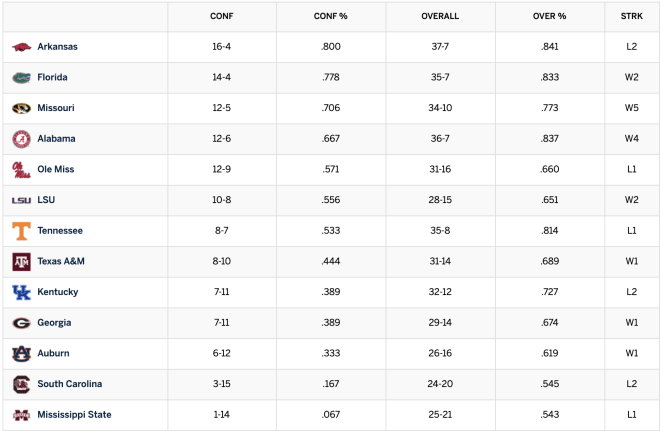Click the Kentucky UK logo icon
The height and width of the screenshot is (431, 660).
pyautogui.click(x=21, y=292)
